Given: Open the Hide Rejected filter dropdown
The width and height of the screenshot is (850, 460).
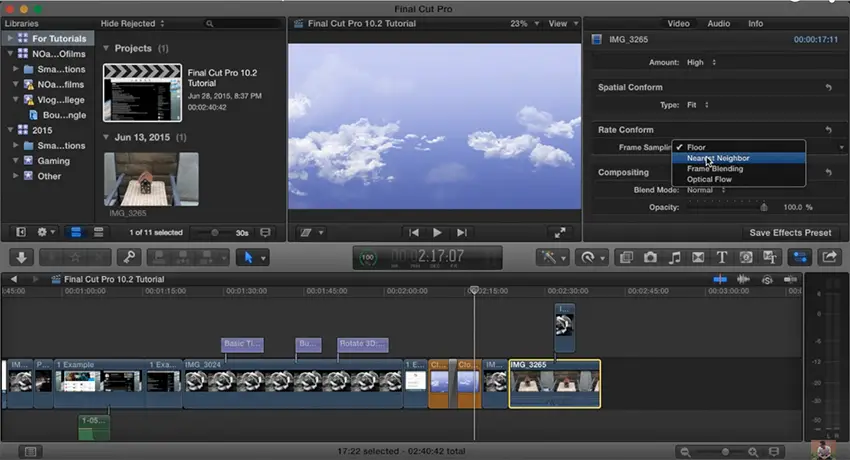Looking at the screenshot, I should tap(132, 24).
